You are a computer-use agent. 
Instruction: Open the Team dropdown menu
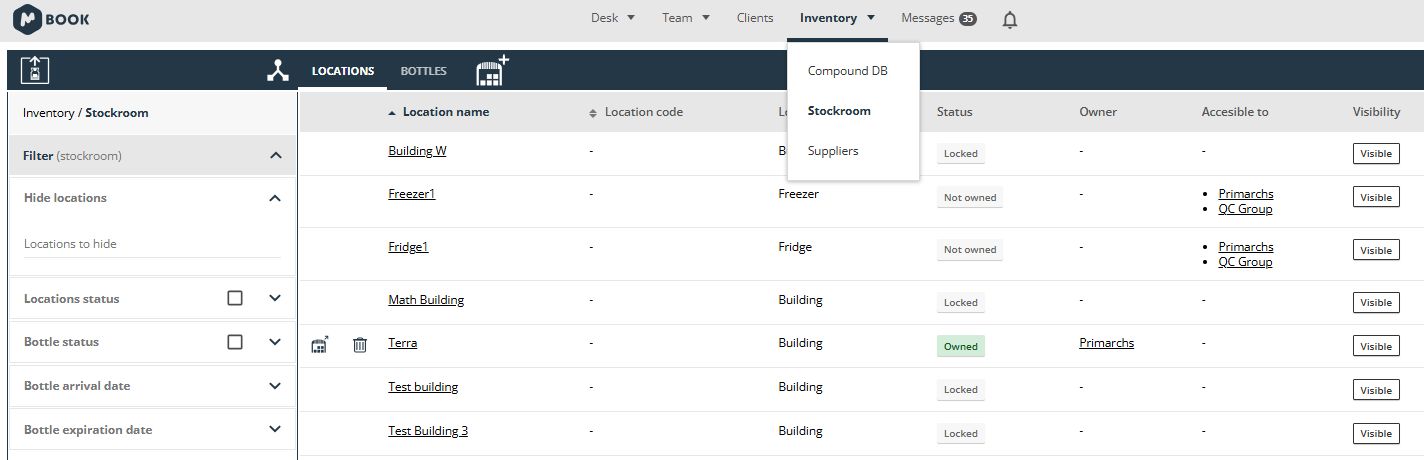pyautogui.click(x=686, y=18)
